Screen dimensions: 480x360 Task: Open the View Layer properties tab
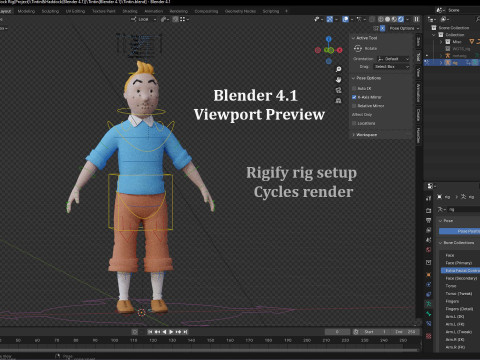(x=429, y=230)
